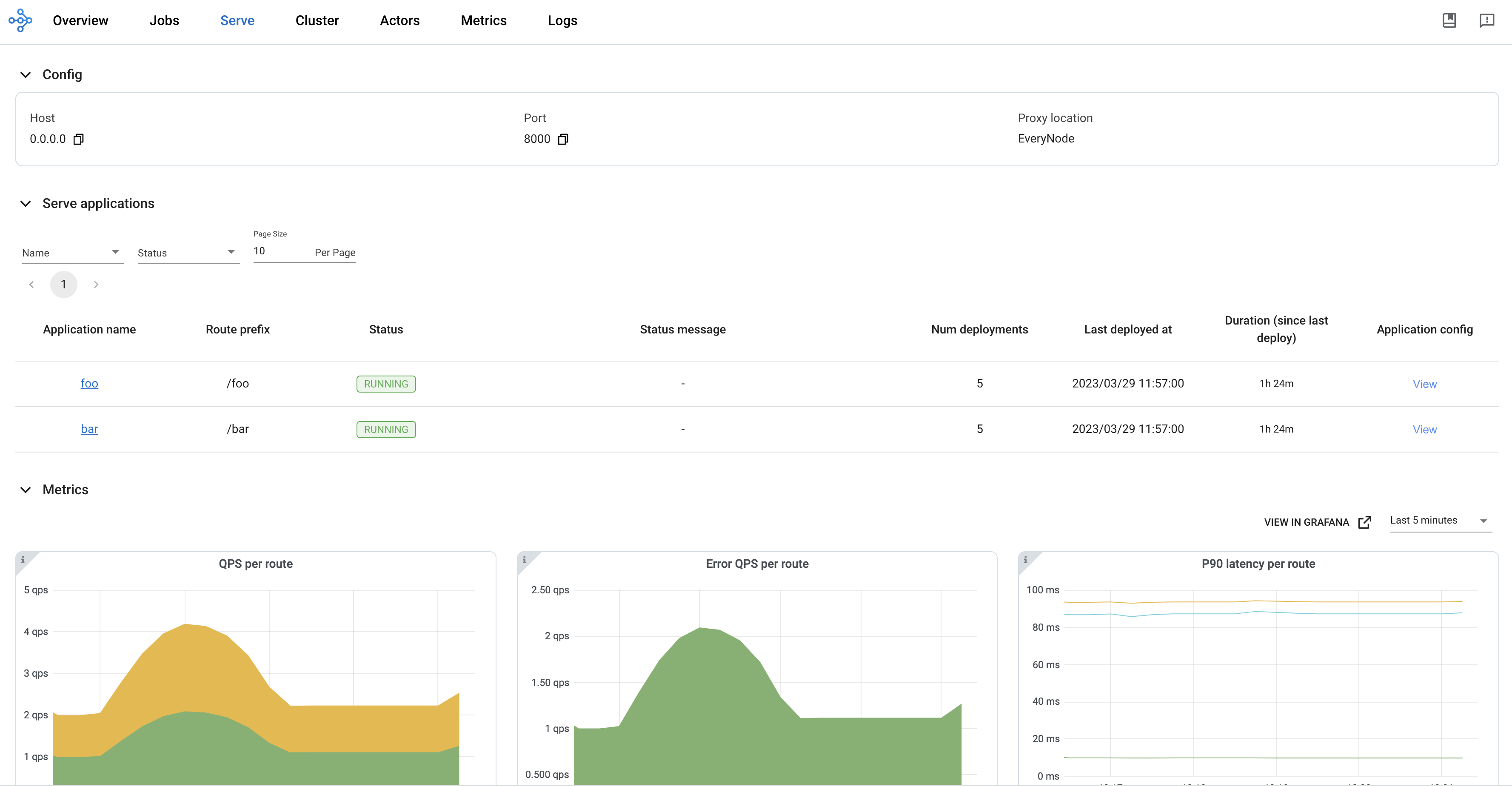Click info icon on Error QPS chart

(x=524, y=559)
